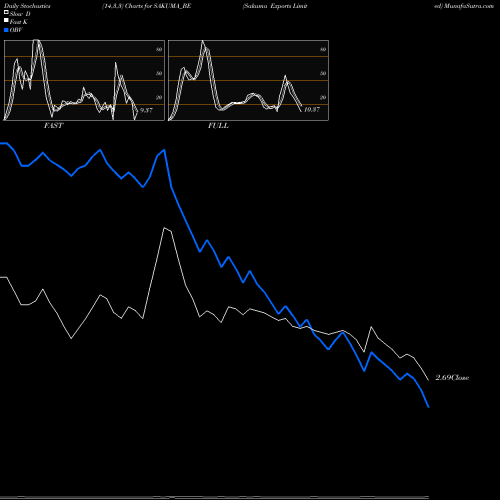Click the 80 level label in FULL chart
Viewport: 500px width, 500px height.
[323, 49]
